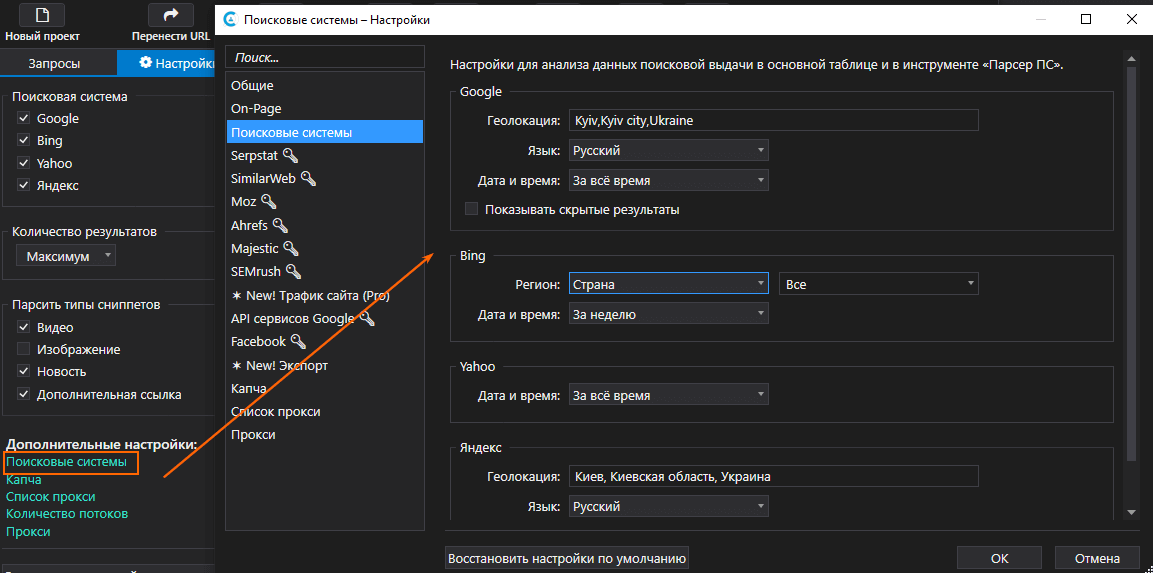Click the app logo in settings title bar

tap(230, 20)
